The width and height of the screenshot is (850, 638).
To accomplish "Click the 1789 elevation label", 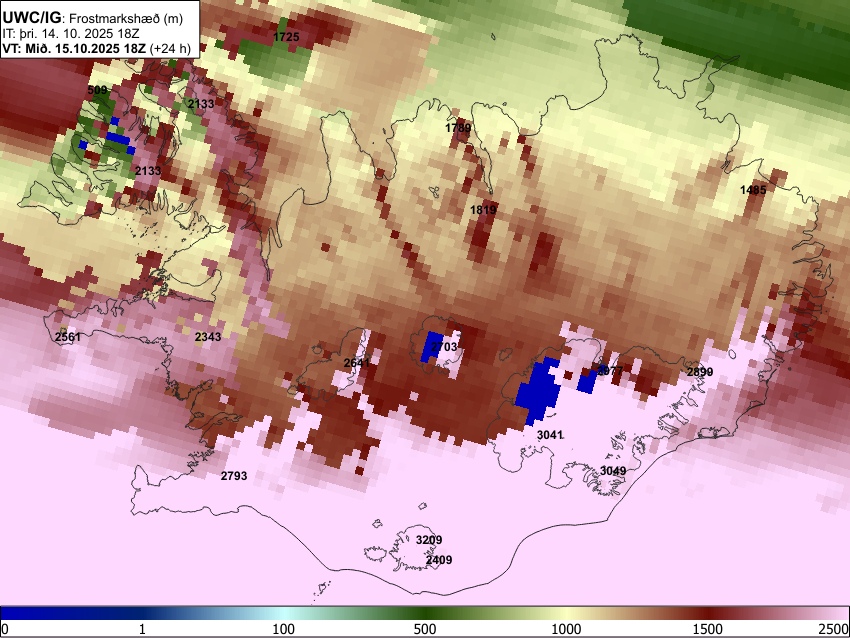I will (x=458, y=128).
